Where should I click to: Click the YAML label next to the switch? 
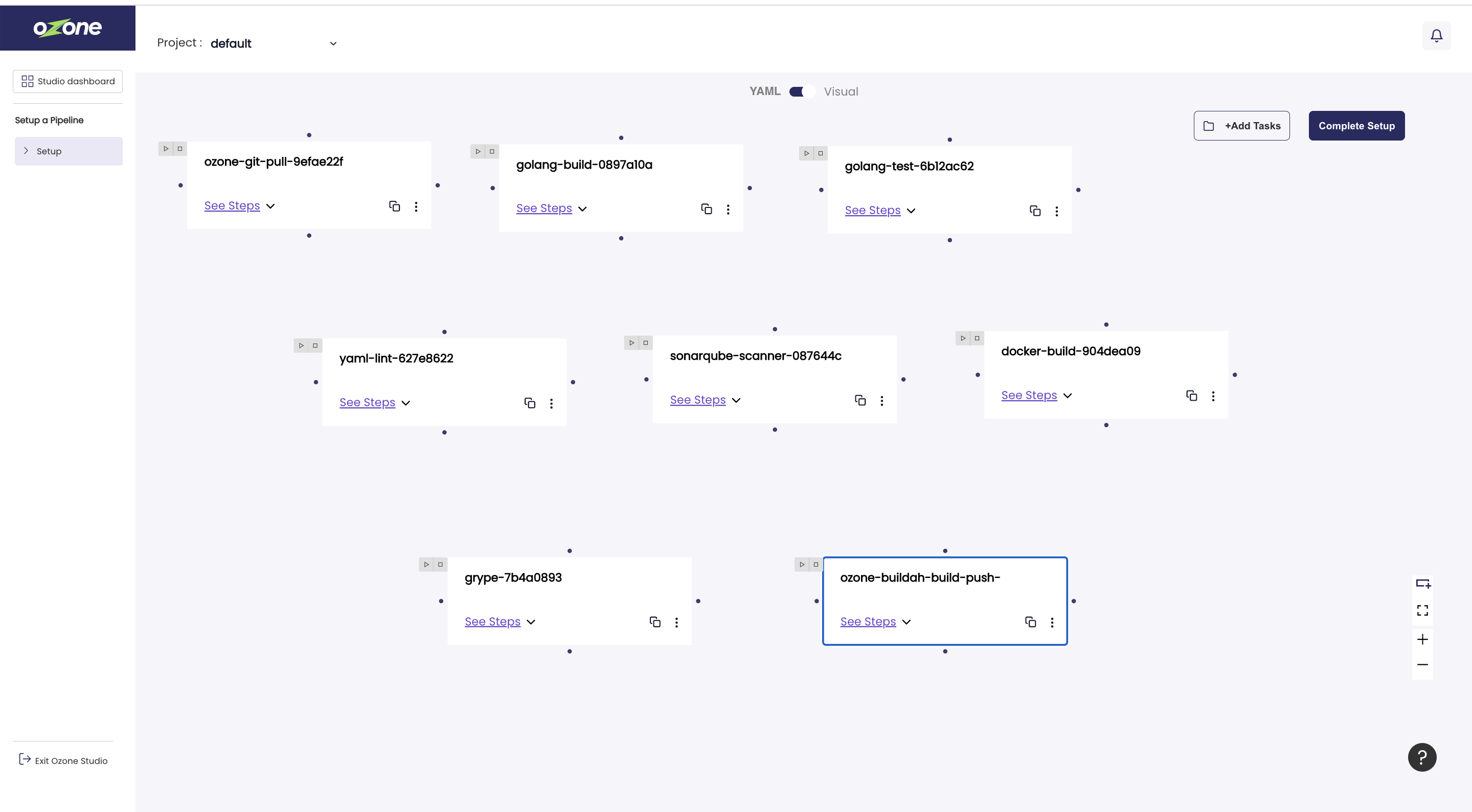tap(764, 91)
